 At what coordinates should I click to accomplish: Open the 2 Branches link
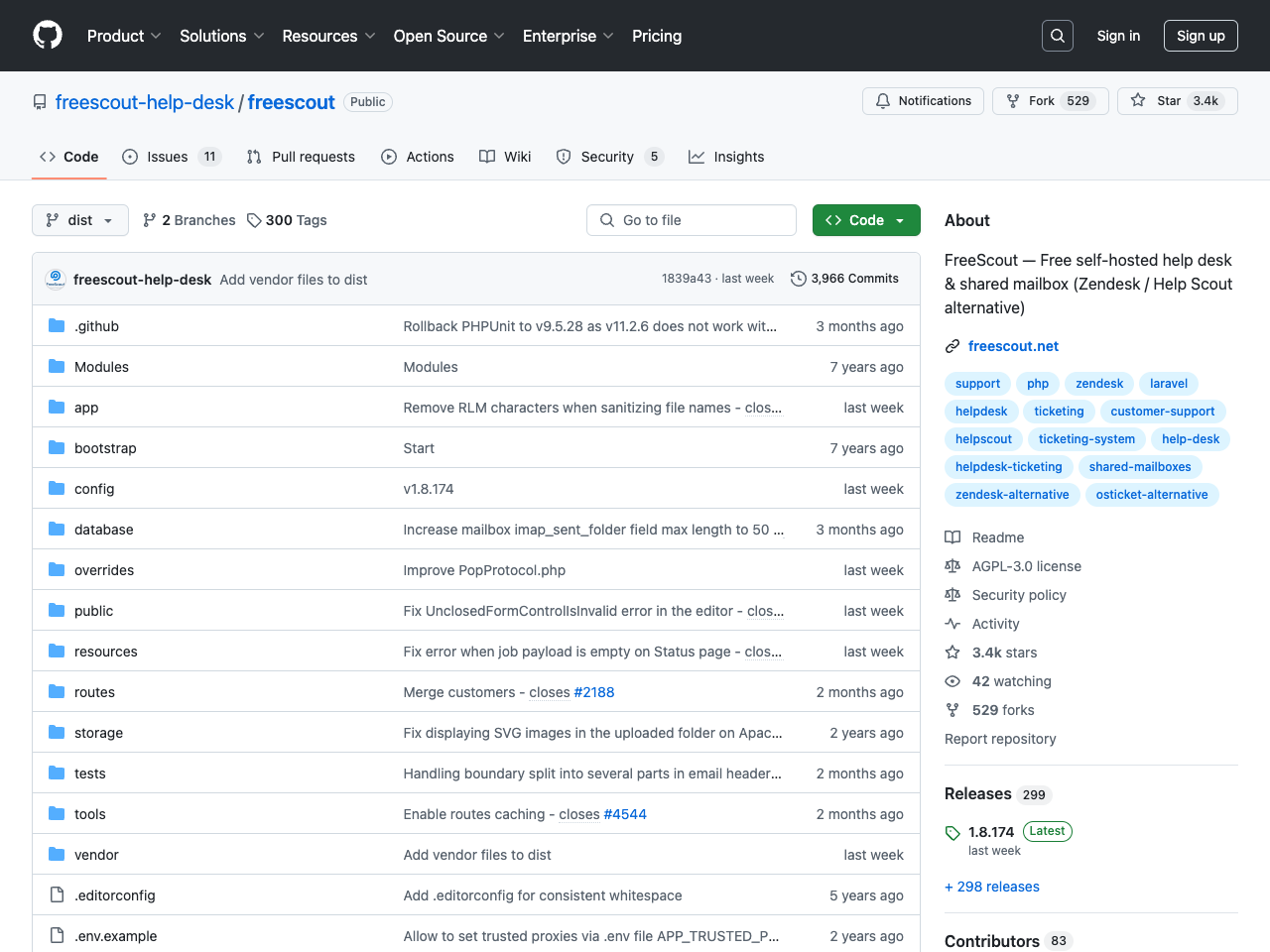point(190,220)
